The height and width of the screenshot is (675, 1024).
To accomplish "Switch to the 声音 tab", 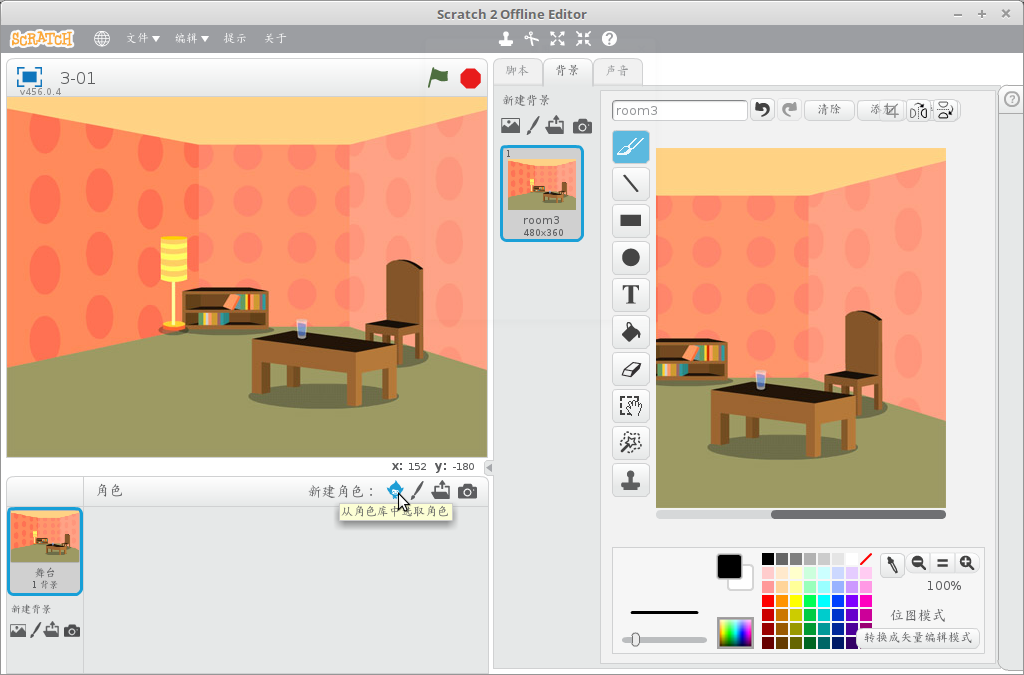I will click(x=617, y=71).
